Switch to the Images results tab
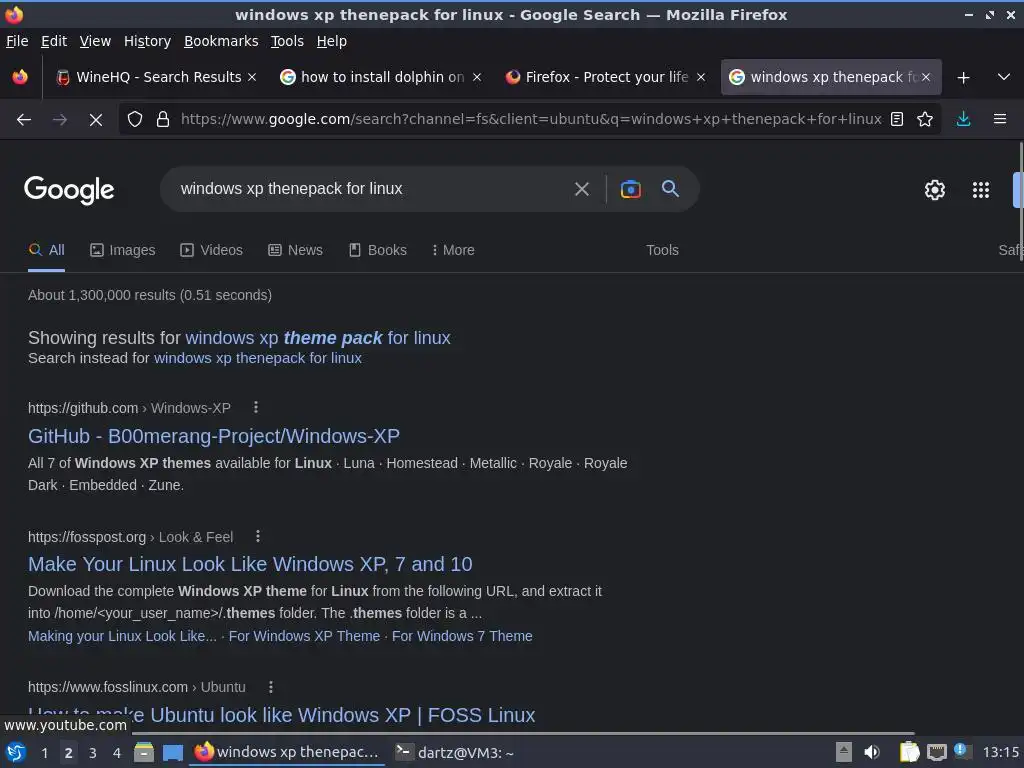 click(x=123, y=250)
